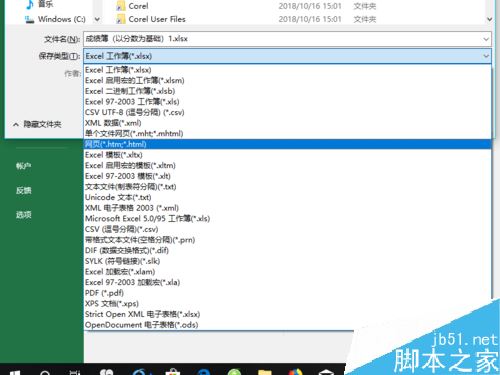Choose Excel 启用宏的工作簿(*.xlsm) file type
This screenshot has height=375, width=500.
288,80
